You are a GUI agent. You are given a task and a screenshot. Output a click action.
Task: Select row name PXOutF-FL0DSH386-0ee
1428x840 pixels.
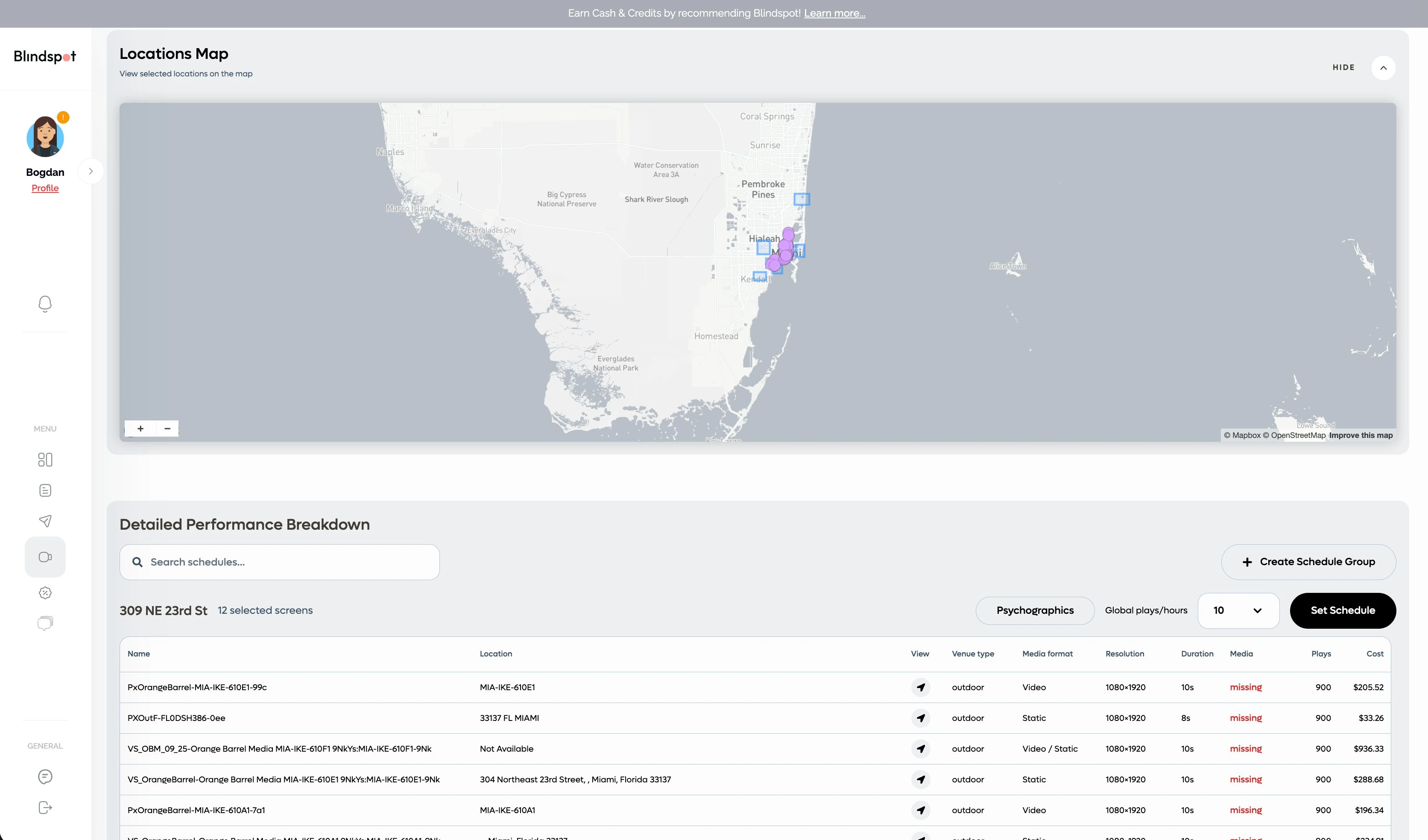[x=176, y=718]
